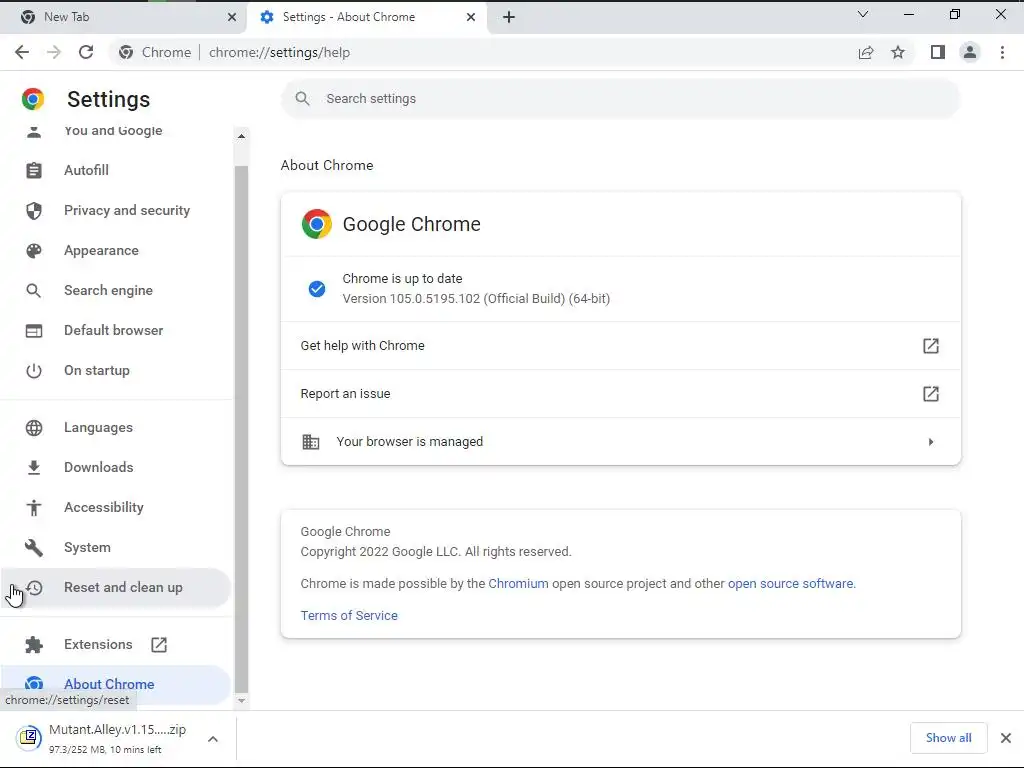Image resolution: width=1024 pixels, height=768 pixels.
Task: Click the Get help external link icon
Action: (x=930, y=346)
